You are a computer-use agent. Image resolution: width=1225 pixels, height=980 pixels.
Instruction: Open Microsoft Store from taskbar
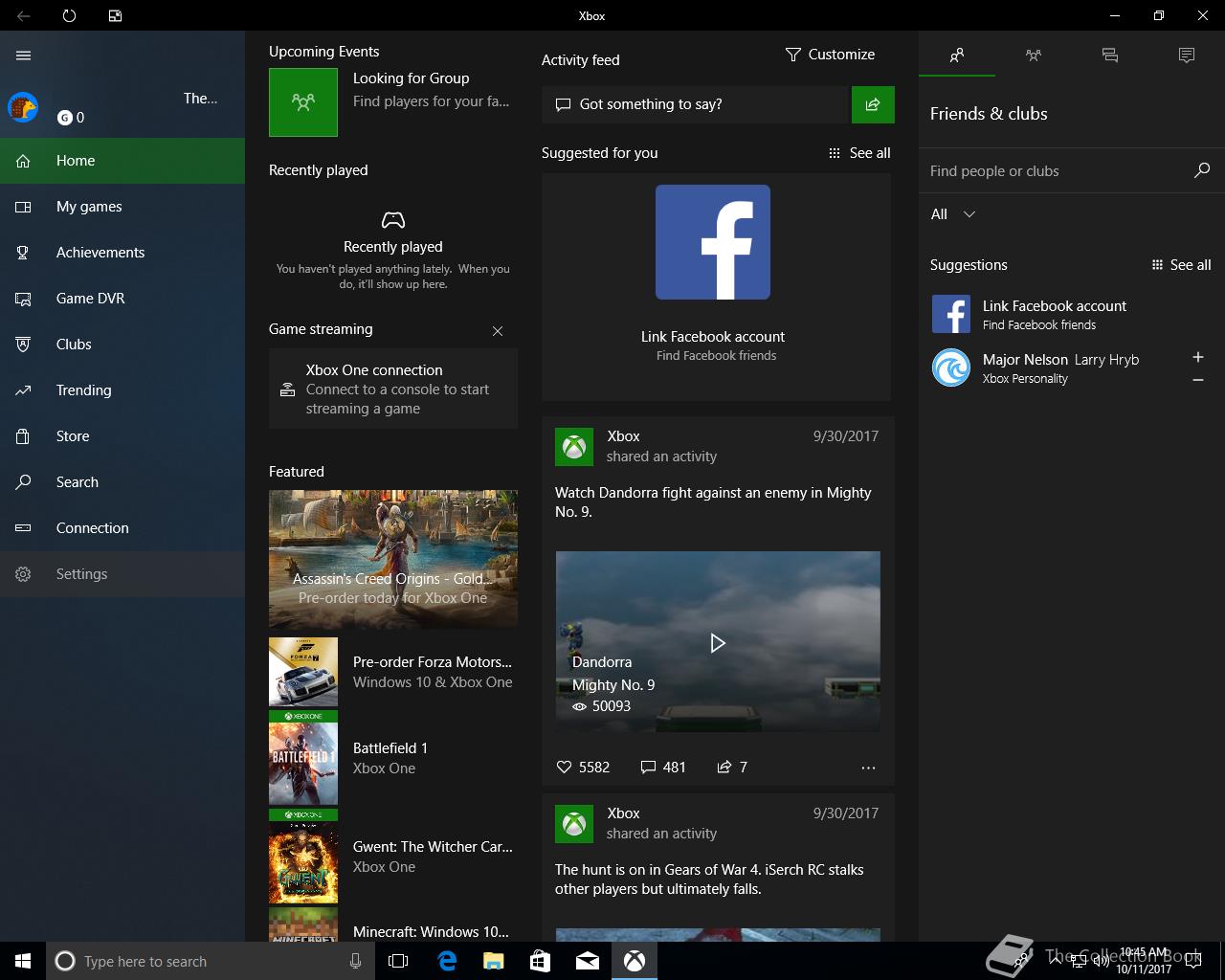click(541, 961)
